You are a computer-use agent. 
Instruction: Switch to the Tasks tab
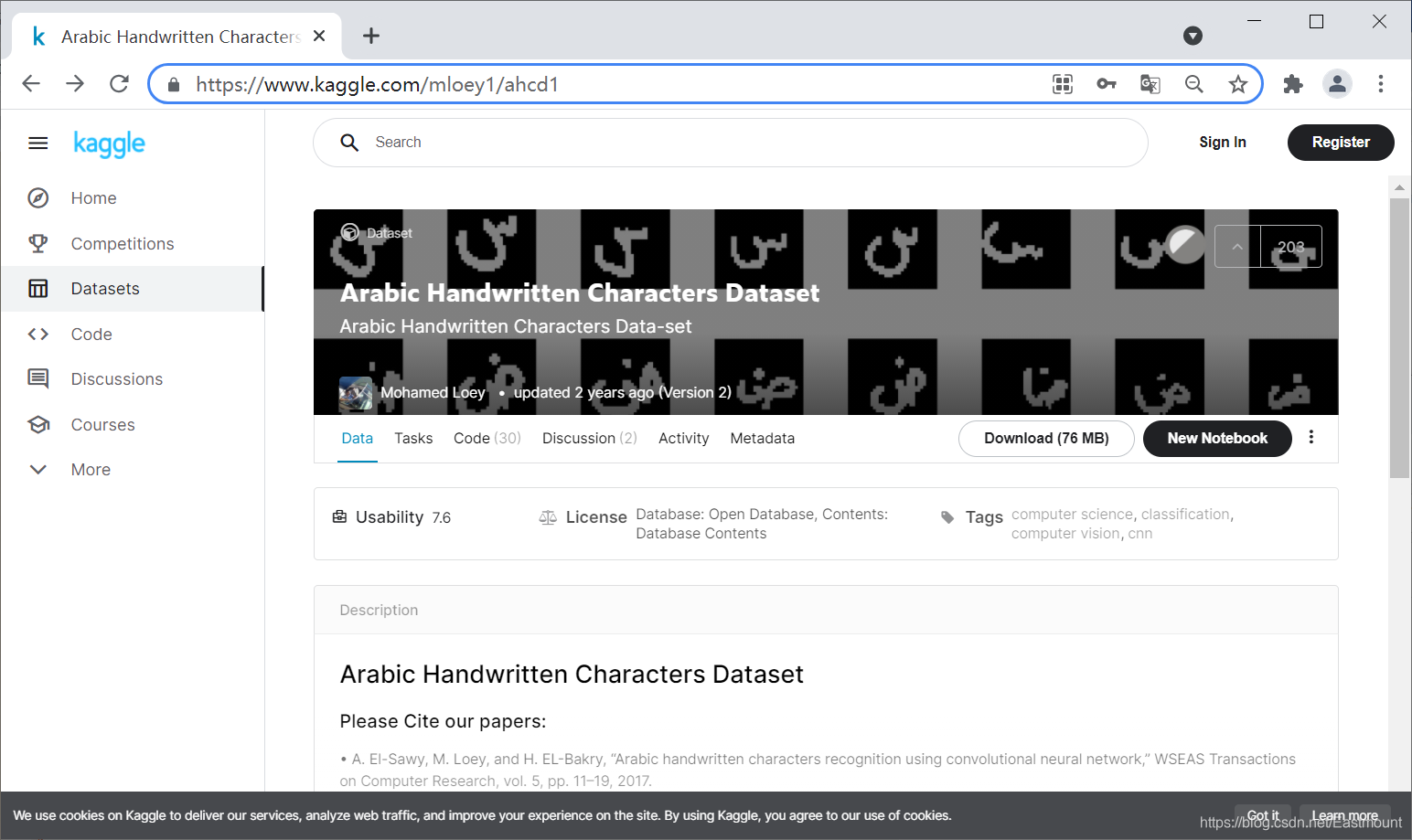413,439
